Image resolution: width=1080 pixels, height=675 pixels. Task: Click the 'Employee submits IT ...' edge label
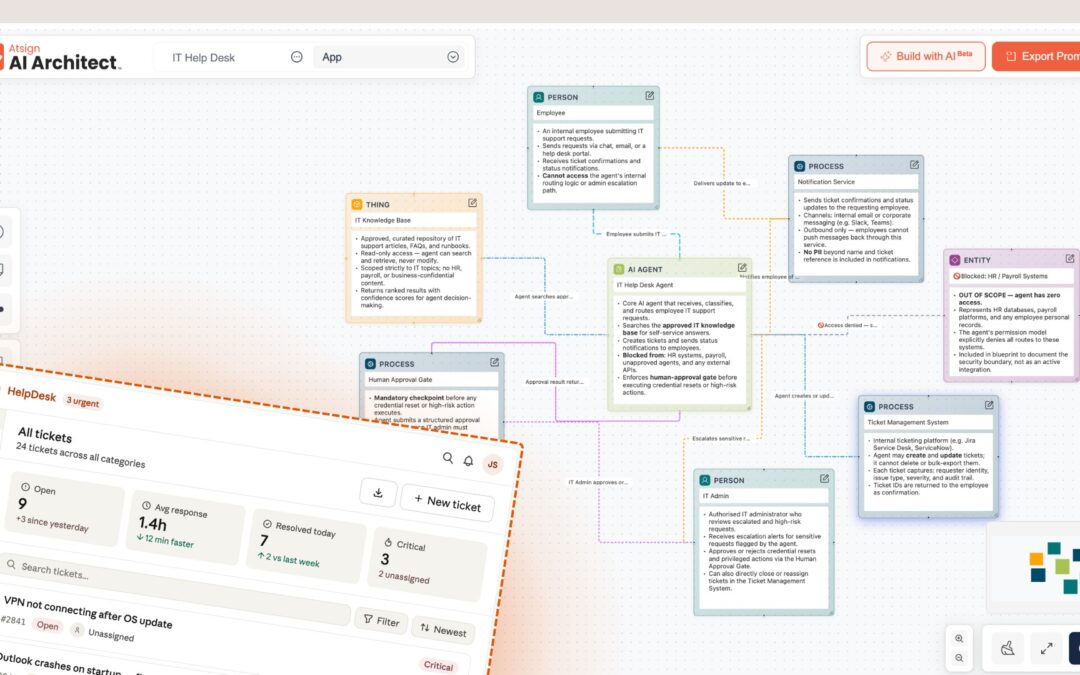636,234
